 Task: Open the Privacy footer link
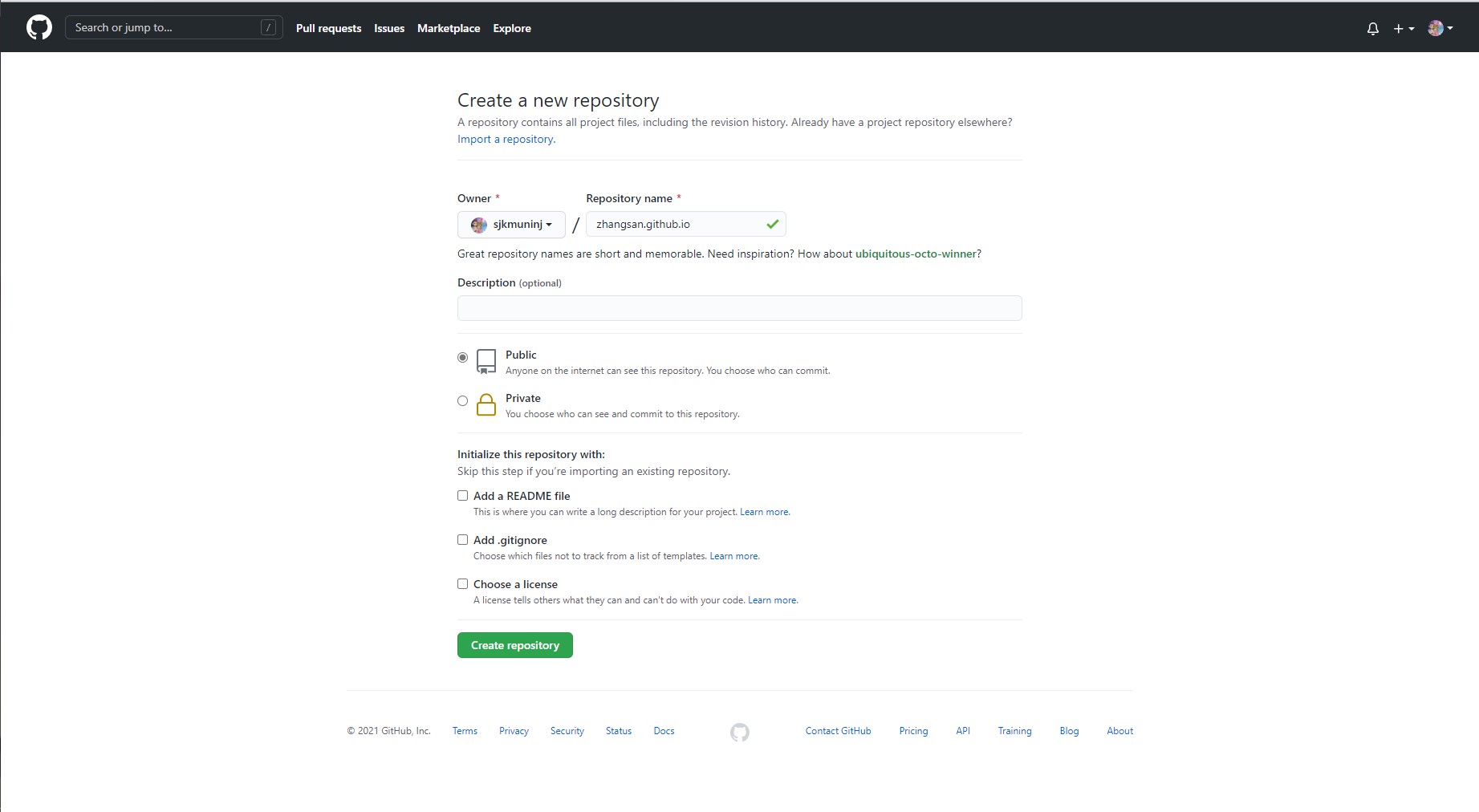[514, 731]
